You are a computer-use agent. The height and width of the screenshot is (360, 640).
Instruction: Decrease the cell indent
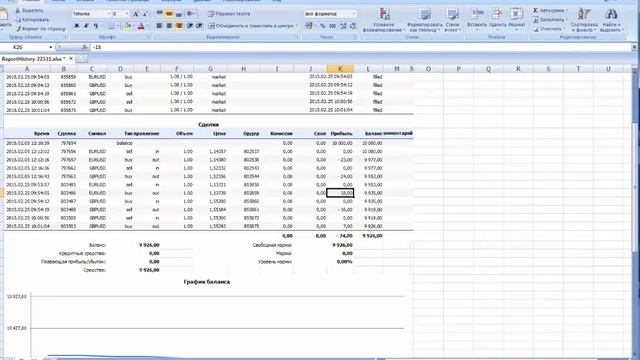coord(190,26)
